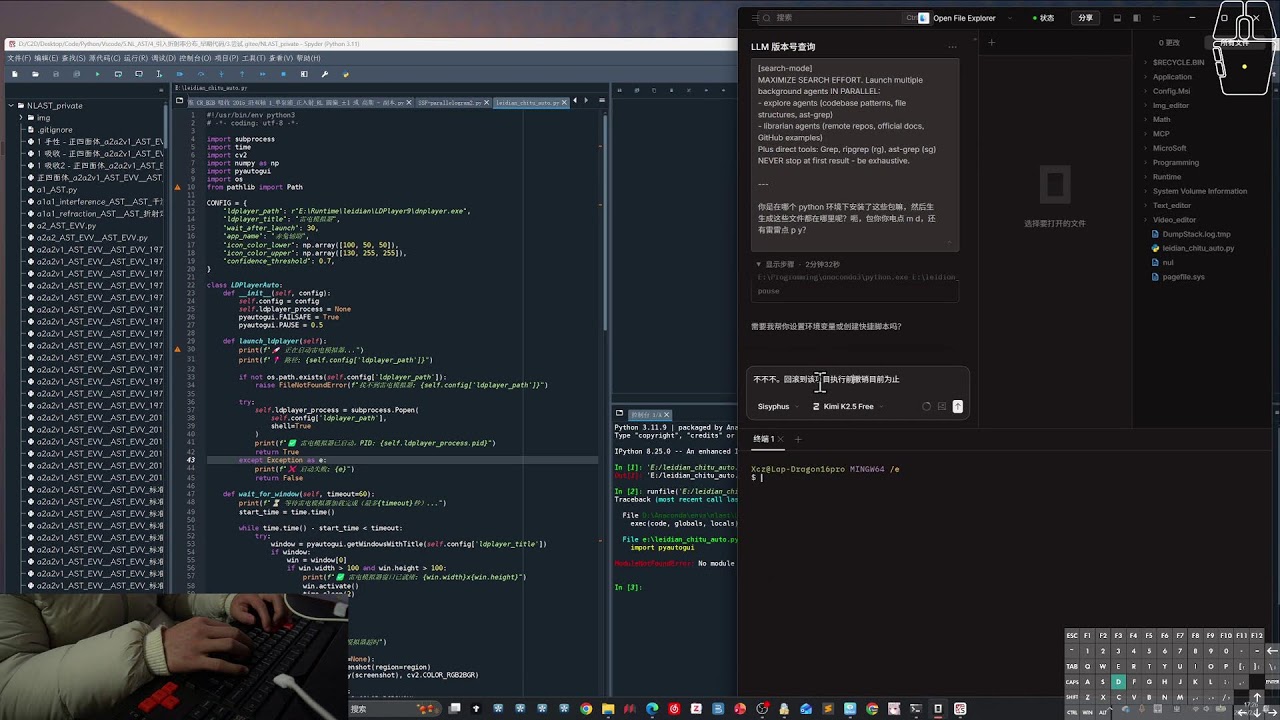
Task: Run current cell icon in Spyder toolbar
Action: click(x=118, y=74)
